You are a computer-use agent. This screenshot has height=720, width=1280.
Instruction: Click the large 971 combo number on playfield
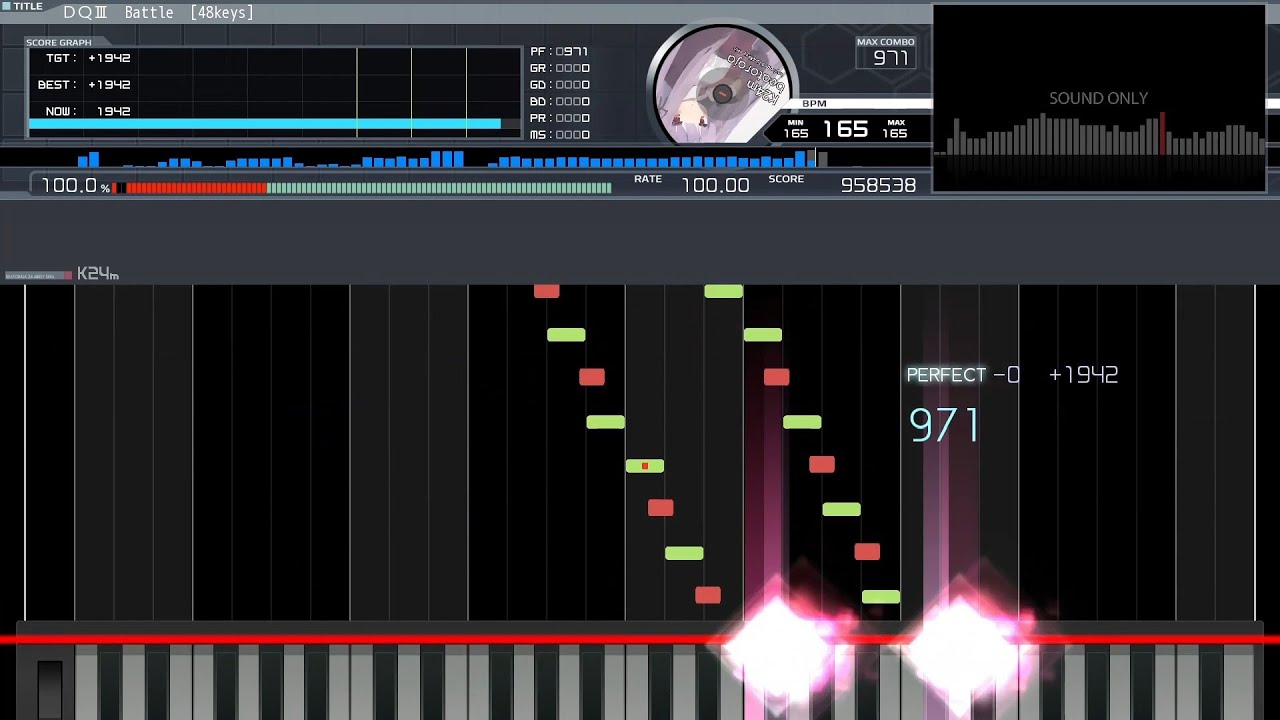click(944, 425)
